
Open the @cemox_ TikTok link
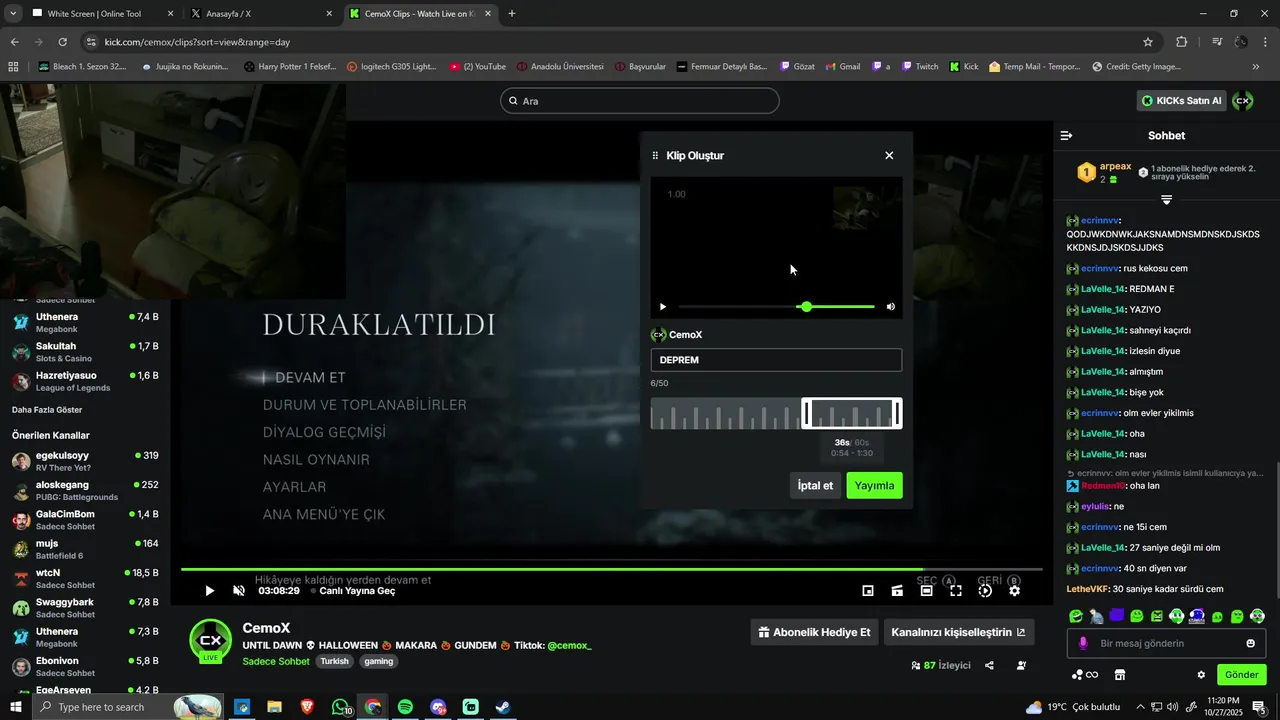(x=569, y=646)
